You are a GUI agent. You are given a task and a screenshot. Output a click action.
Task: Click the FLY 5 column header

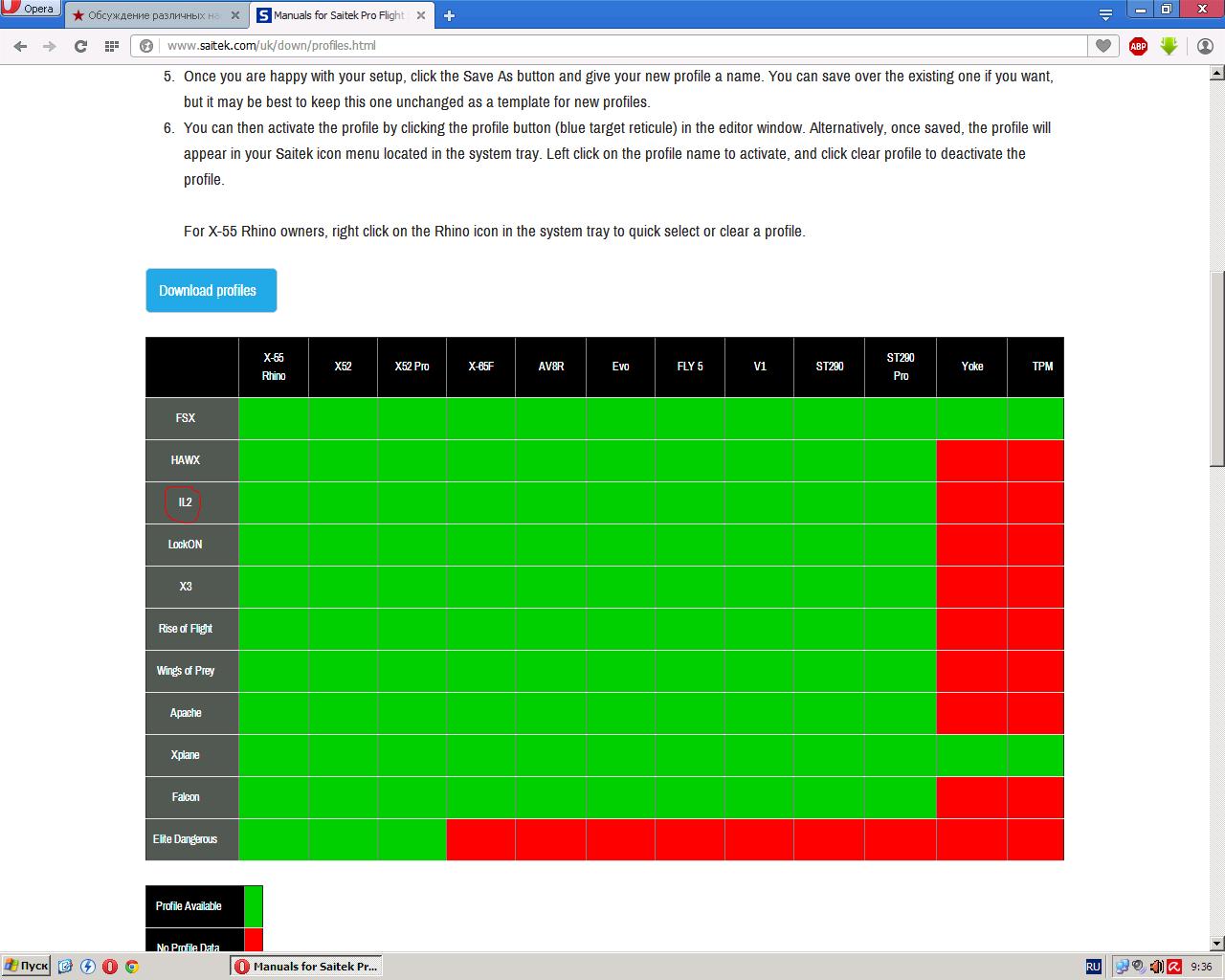coord(690,367)
